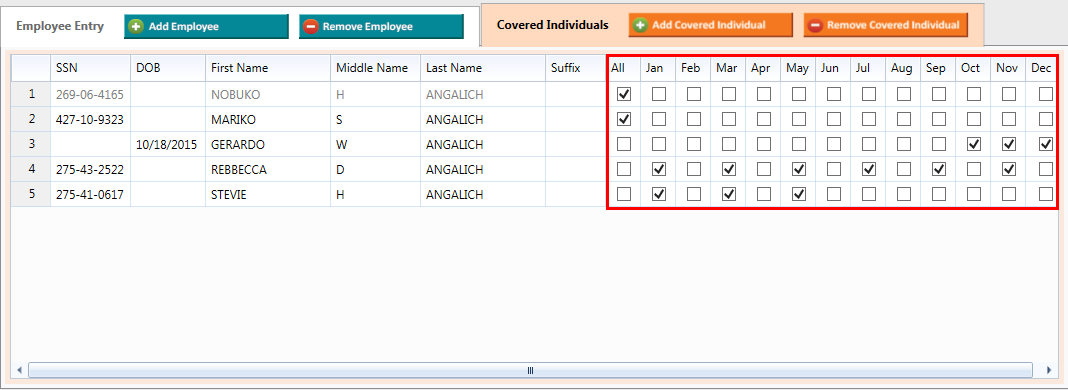Switch to the Covered Individuals tab
Screen dimensions: 1068x390
(x=552, y=25)
